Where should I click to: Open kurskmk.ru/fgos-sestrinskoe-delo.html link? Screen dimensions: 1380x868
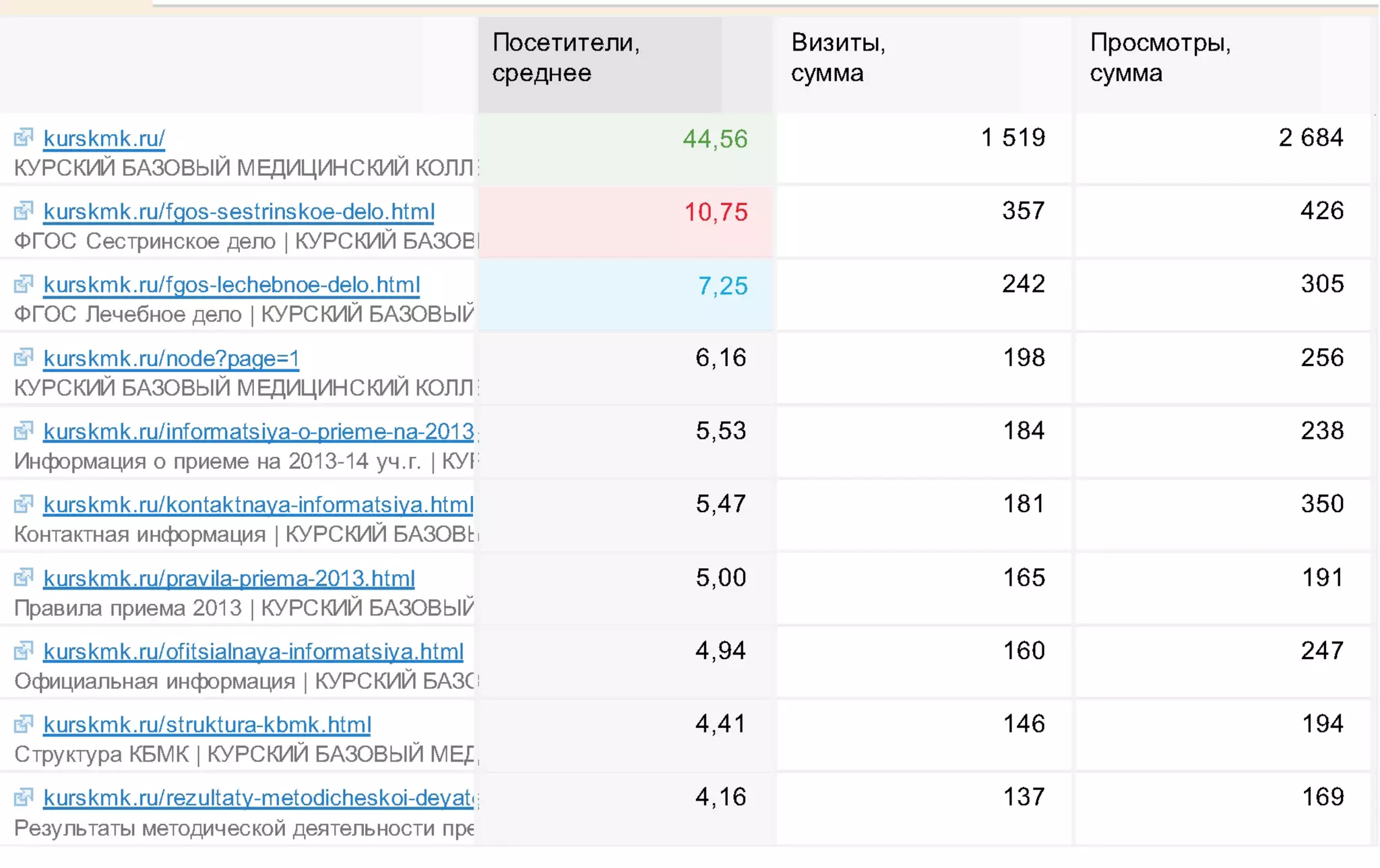[239, 212]
